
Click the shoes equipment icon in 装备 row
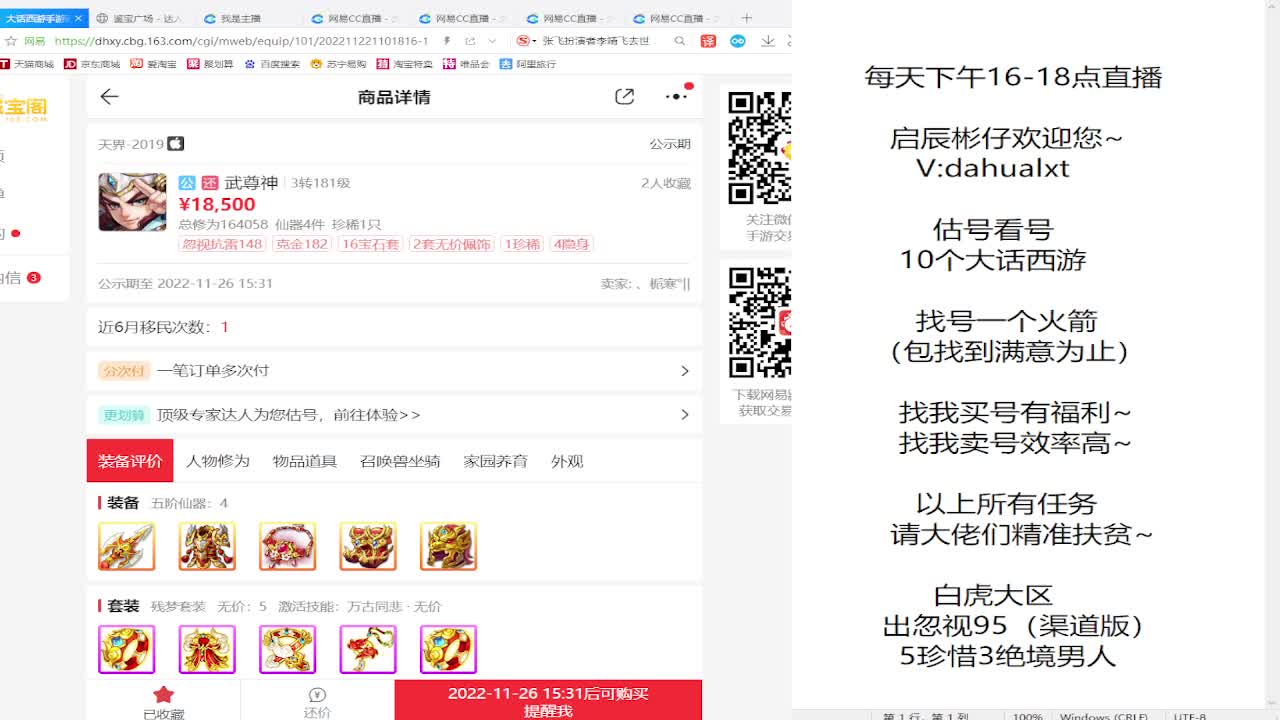tap(368, 546)
